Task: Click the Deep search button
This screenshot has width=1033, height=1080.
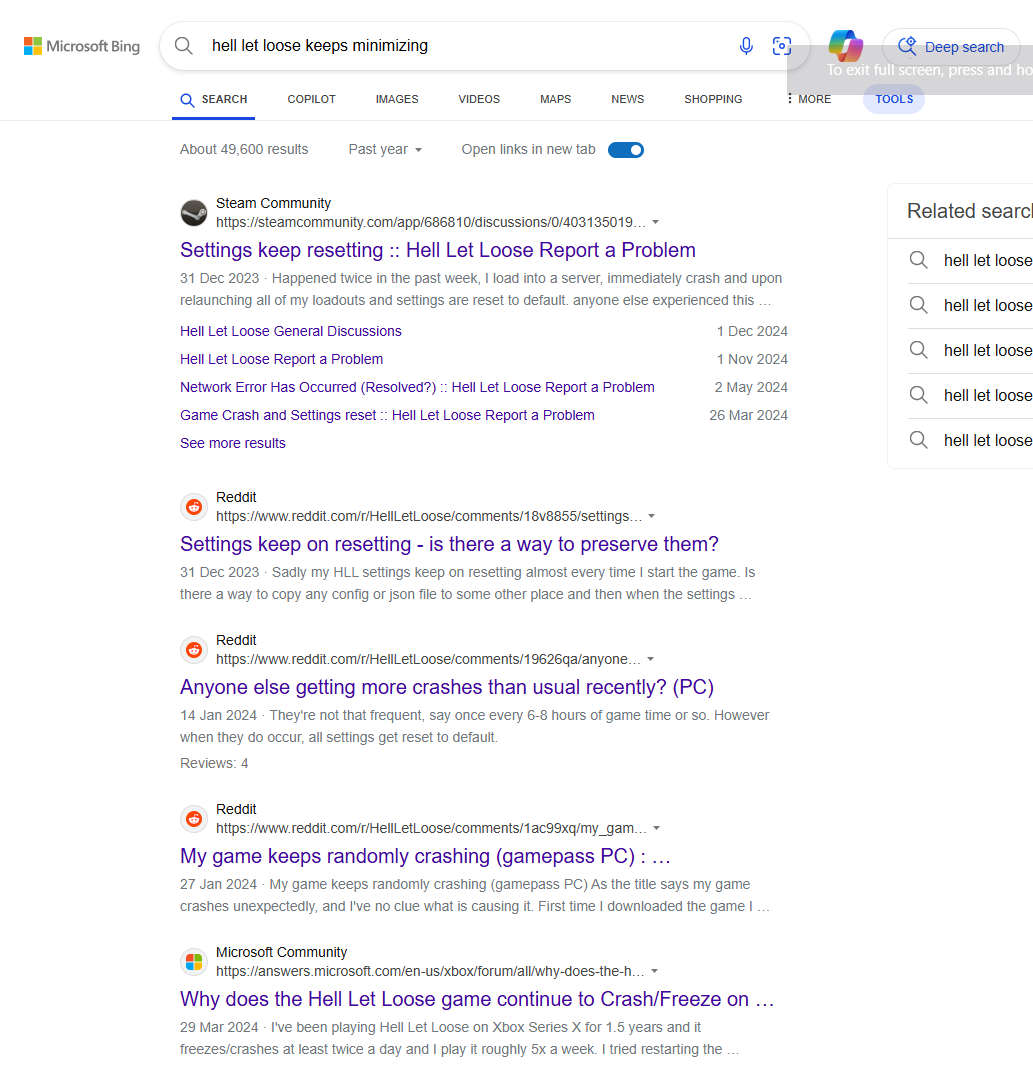Action: point(951,47)
